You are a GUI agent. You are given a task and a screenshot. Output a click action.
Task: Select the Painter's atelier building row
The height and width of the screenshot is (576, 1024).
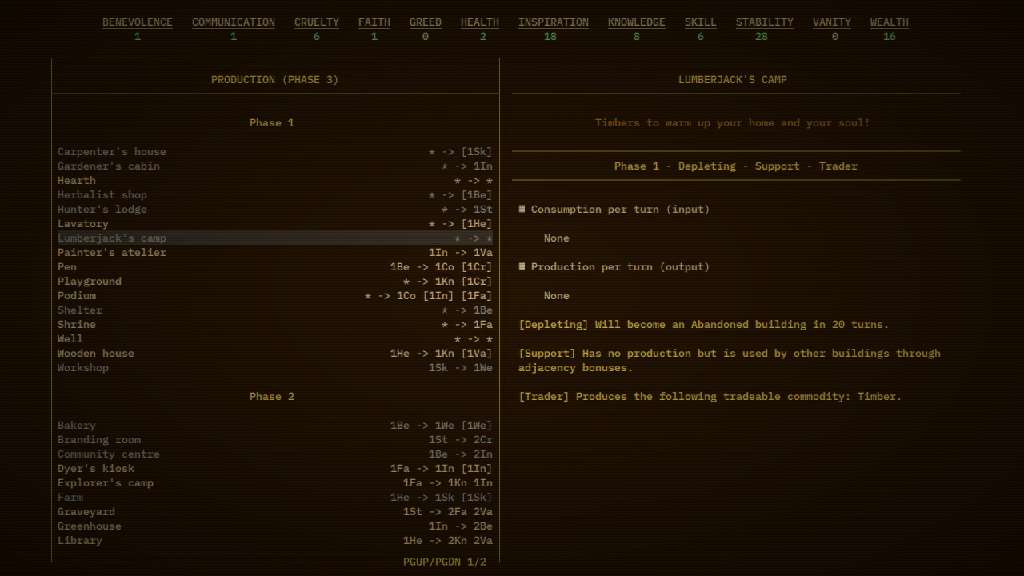tap(112, 253)
